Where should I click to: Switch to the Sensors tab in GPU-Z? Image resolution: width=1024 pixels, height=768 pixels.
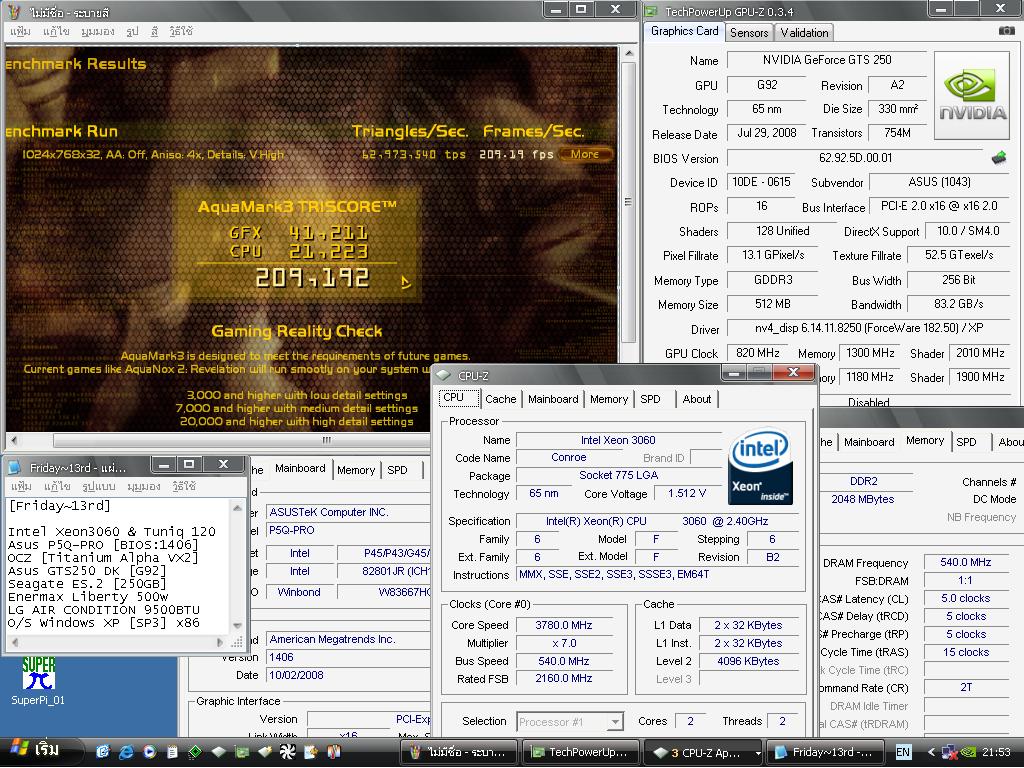(749, 32)
